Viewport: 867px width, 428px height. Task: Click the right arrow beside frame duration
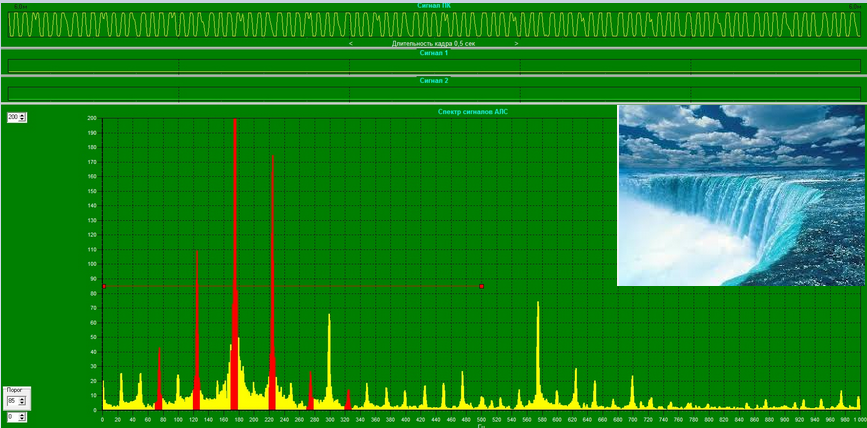516,44
